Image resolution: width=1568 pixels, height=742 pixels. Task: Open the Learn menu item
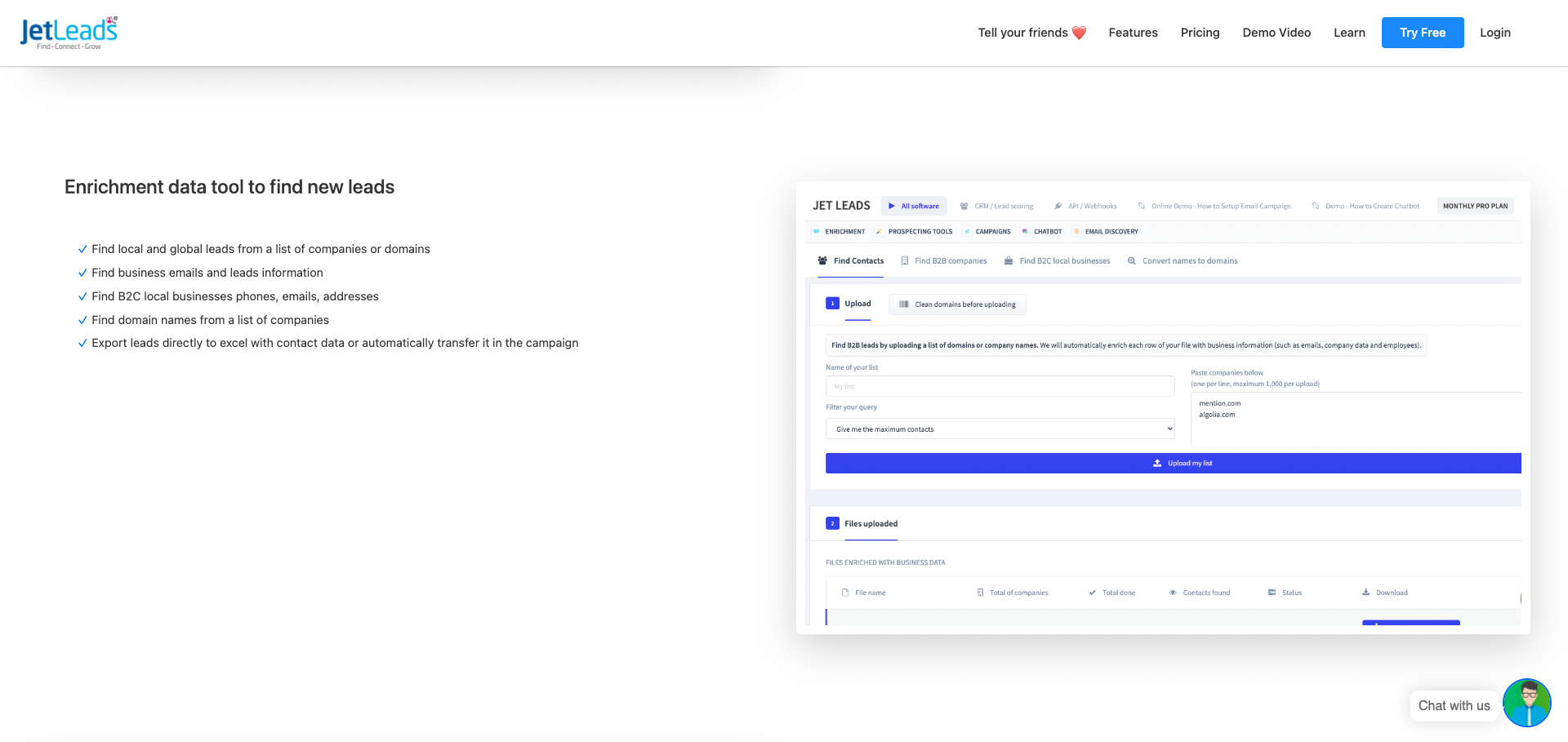coord(1349,33)
